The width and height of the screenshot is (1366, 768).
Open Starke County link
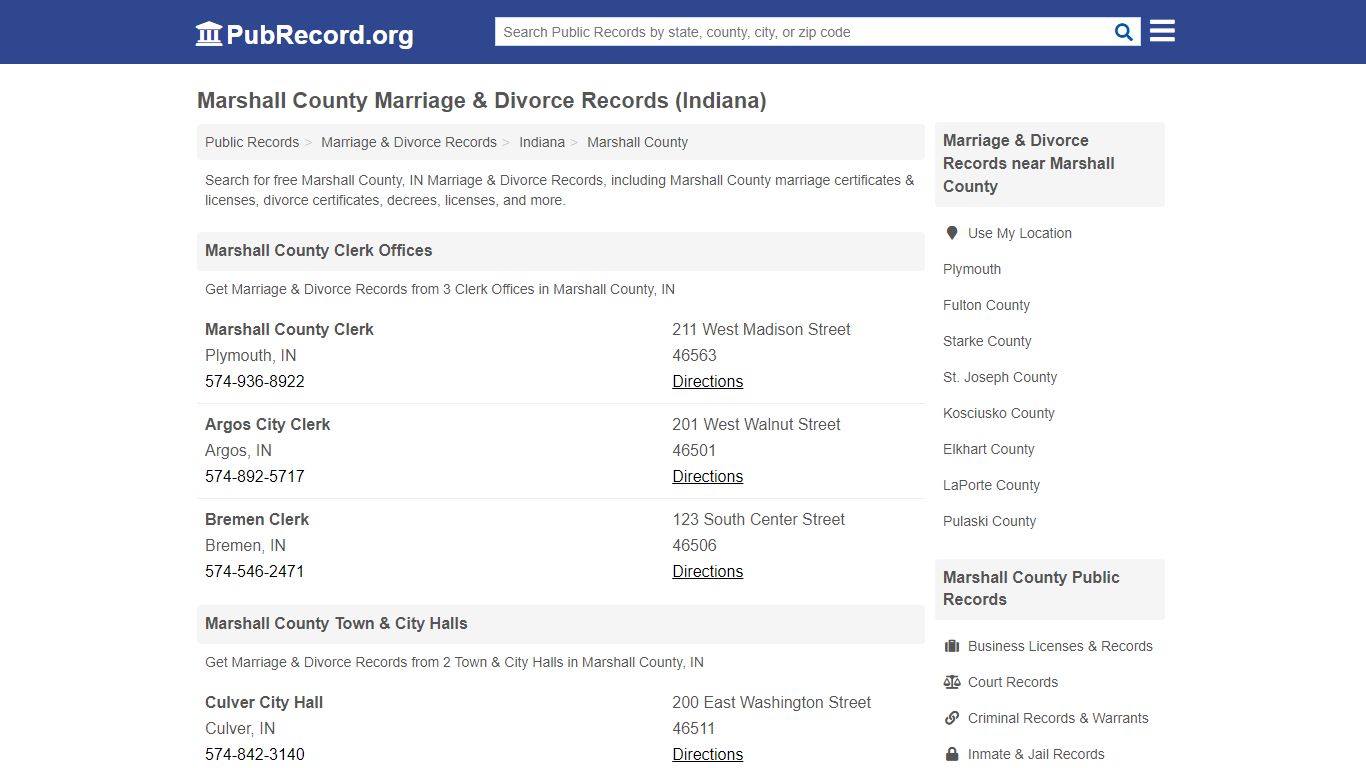point(987,341)
